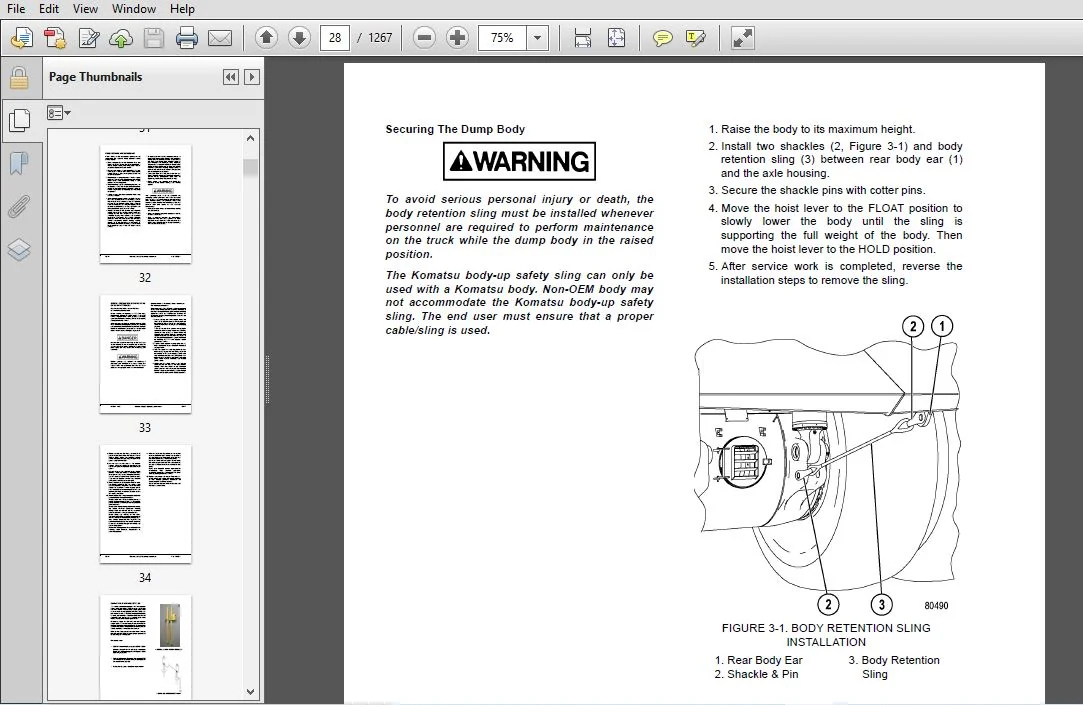Click the Email envelope icon
The width and height of the screenshot is (1083, 705).
[220, 38]
